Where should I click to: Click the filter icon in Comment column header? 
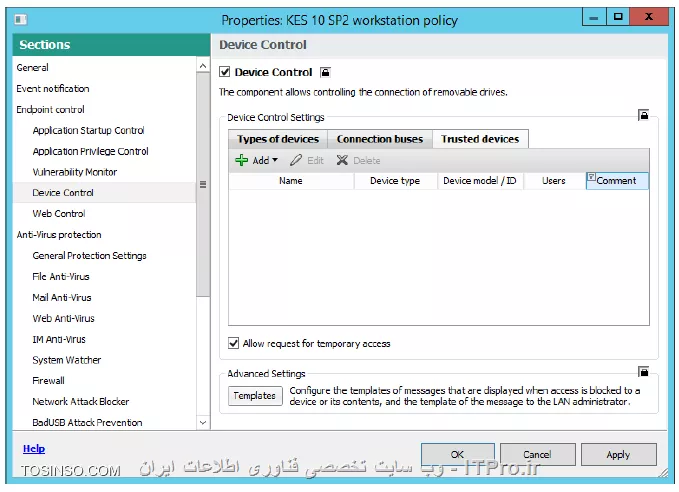click(591, 176)
